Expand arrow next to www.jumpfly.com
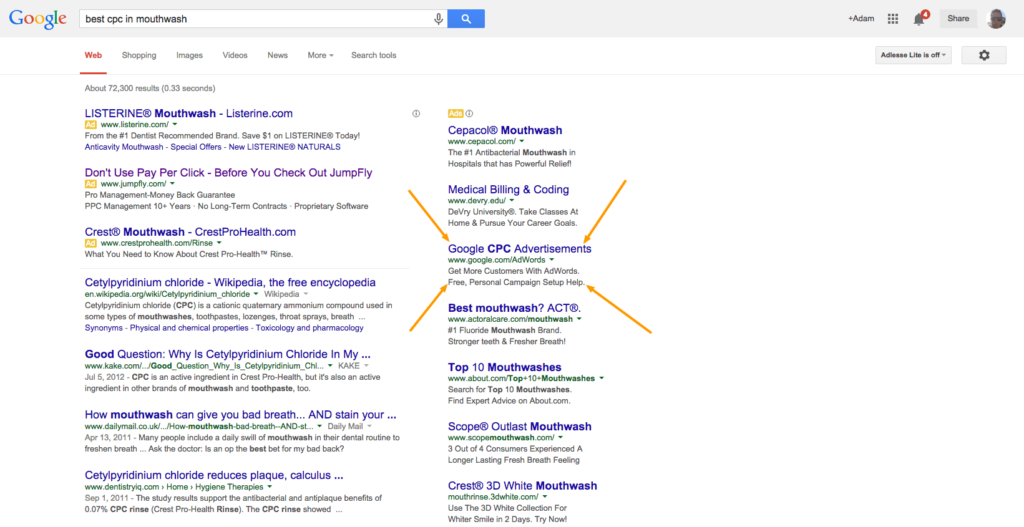This screenshot has width=1024, height=527. pos(172,184)
